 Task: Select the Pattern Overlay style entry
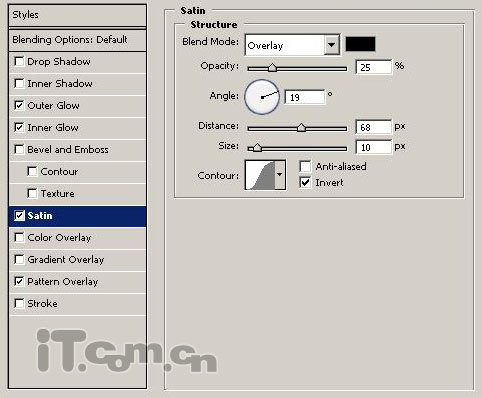(x=77, y=282)
